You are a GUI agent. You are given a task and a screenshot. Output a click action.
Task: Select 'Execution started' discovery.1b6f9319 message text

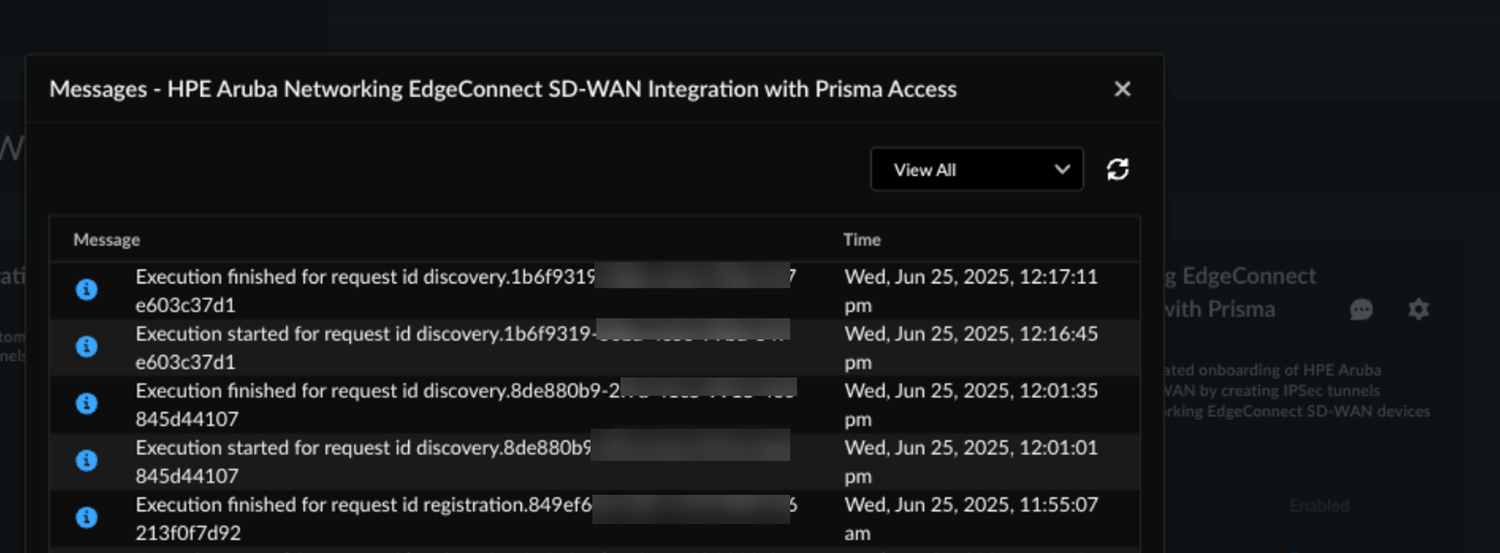(x=365, y=334)
